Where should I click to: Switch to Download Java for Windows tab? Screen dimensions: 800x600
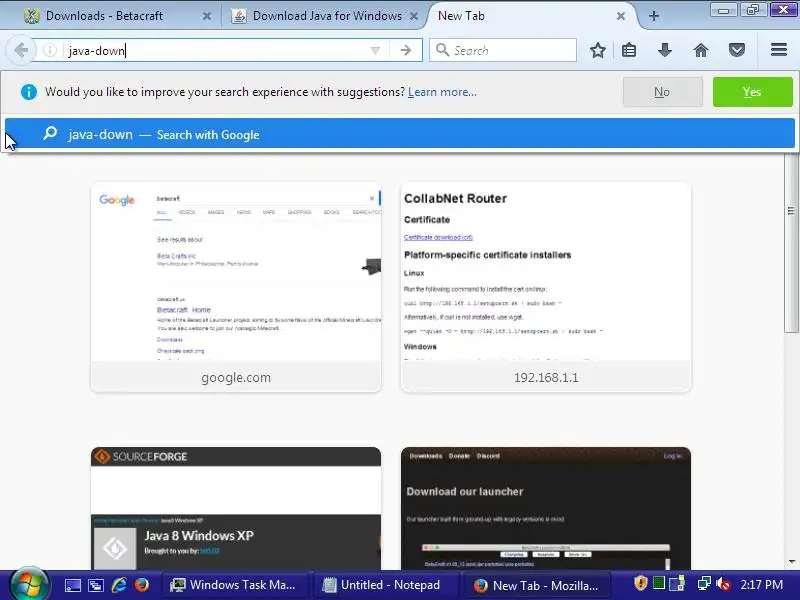click(x=327, y=16)
